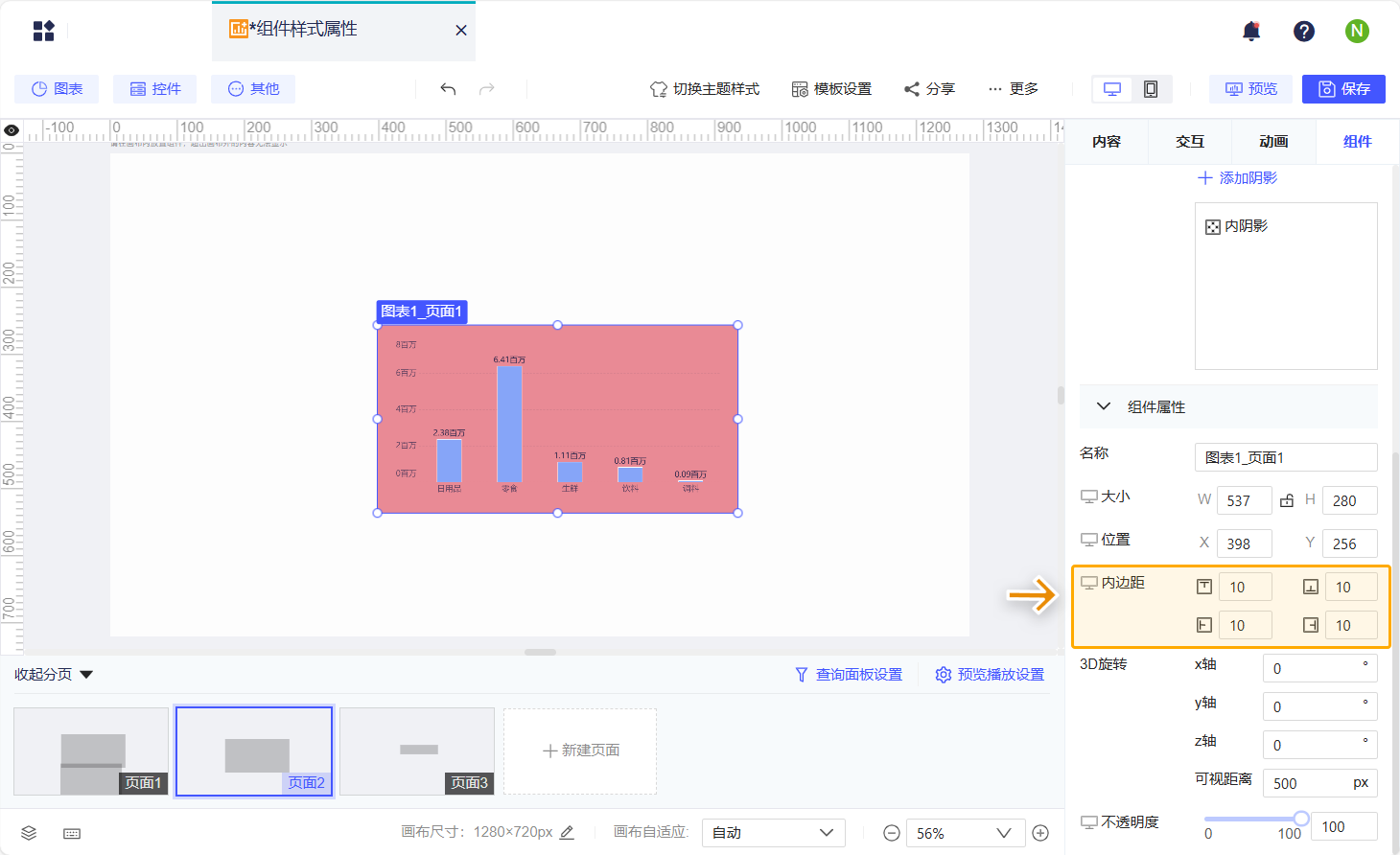This screenshot has width=1400, height=855.
Task: Select the 图表1_页面1 chart on canvas
Action: point(557,419)
